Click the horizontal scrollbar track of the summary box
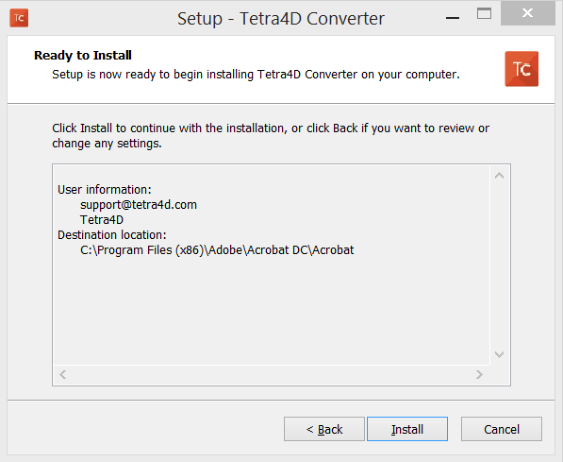The width and height of the screenshot is (563, 462). point(271,374)
